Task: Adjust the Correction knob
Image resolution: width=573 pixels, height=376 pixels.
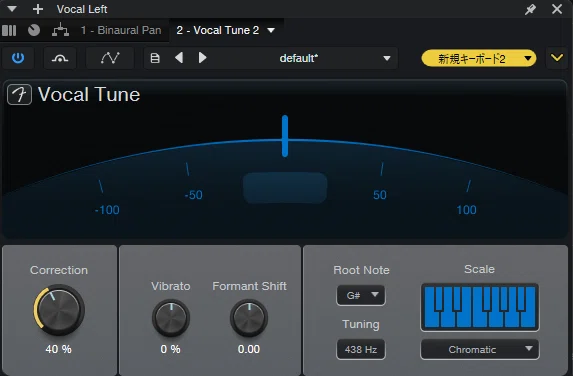Action: point(59,310)
